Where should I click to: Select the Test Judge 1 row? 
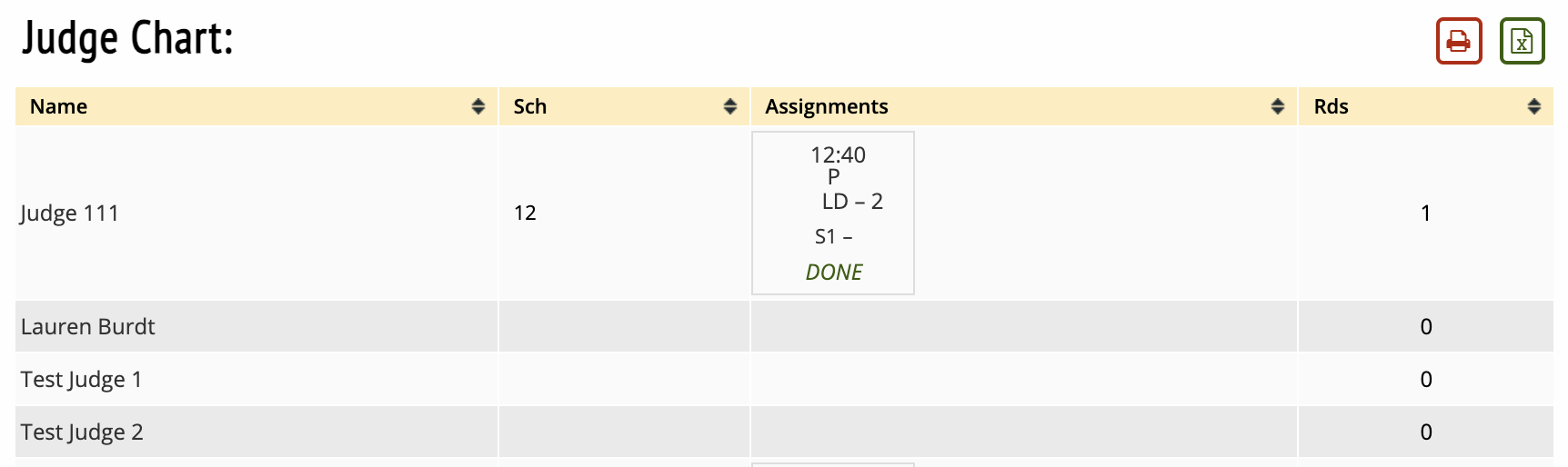point(82,380)
